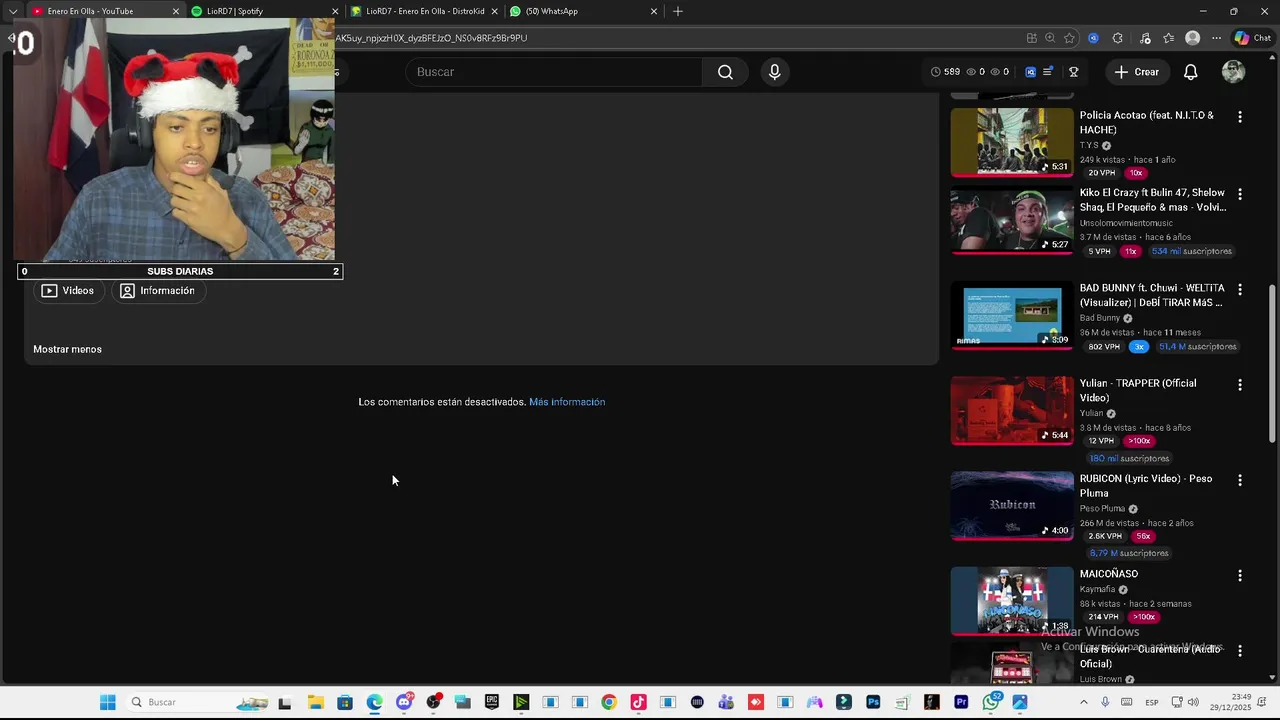Open the browser three-dot settings menu
This screenshot has height=720, width=1280.
1216,38
